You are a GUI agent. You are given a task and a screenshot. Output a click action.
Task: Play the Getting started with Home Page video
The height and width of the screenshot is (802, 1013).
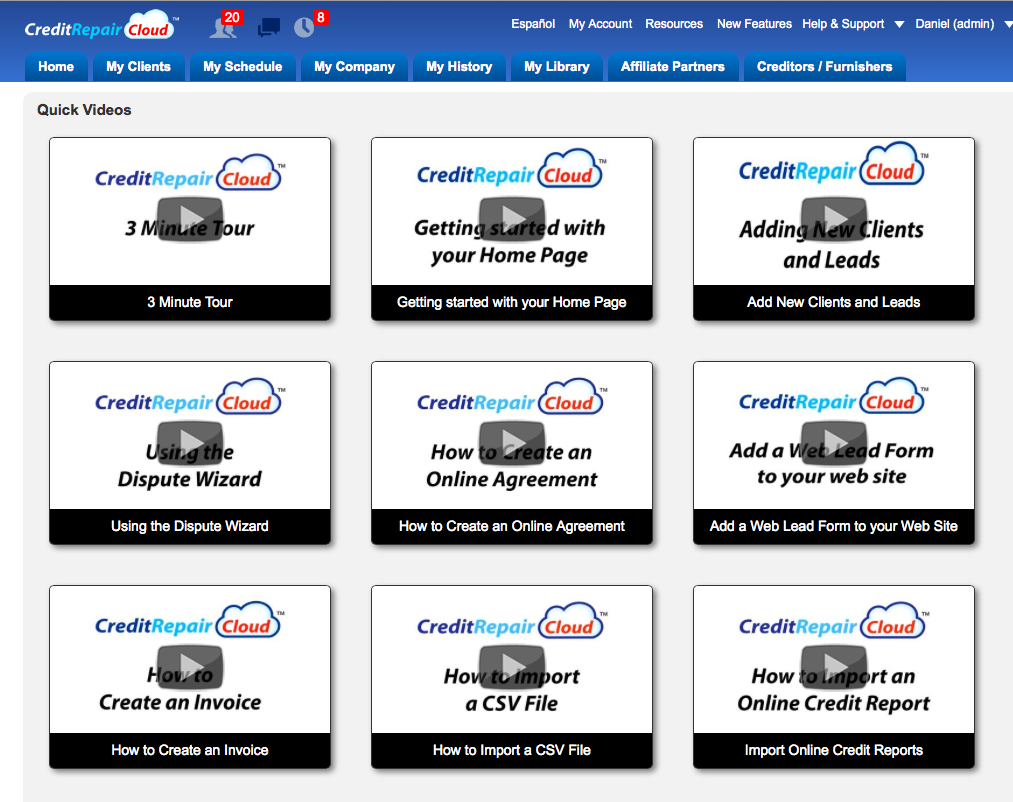(512, 219)
